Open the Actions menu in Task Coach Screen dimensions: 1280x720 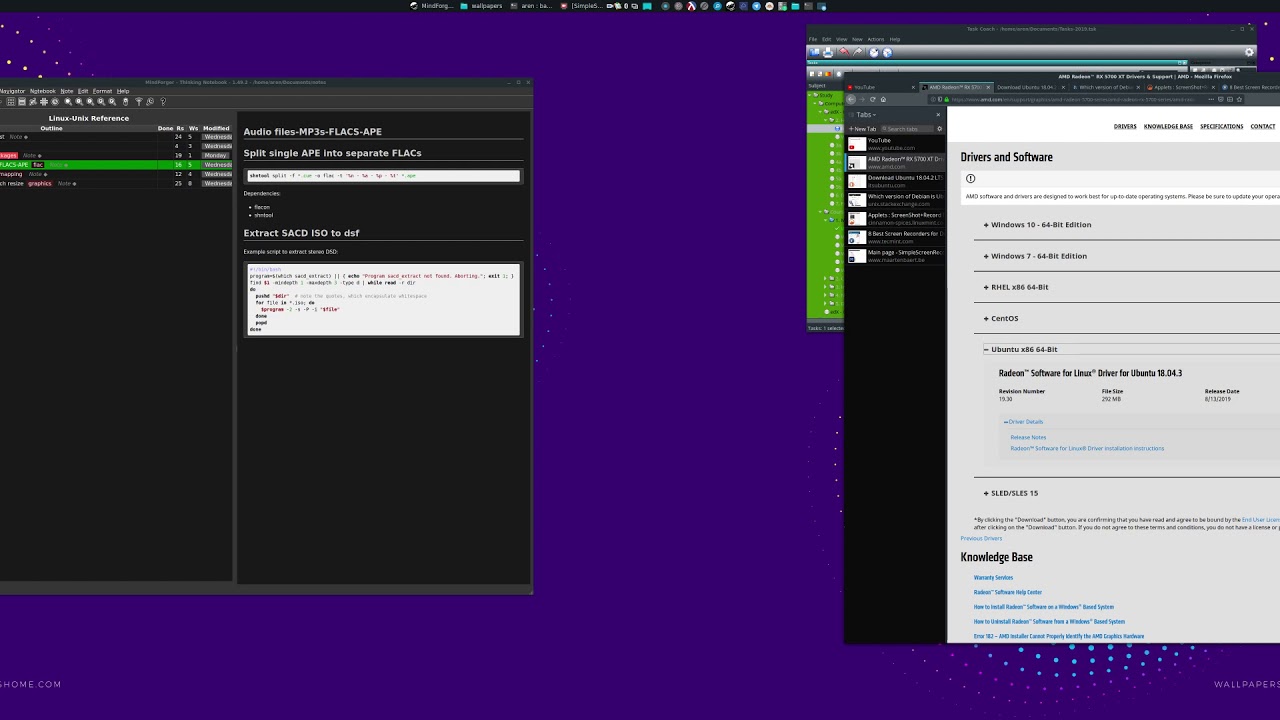coord(875,39)
